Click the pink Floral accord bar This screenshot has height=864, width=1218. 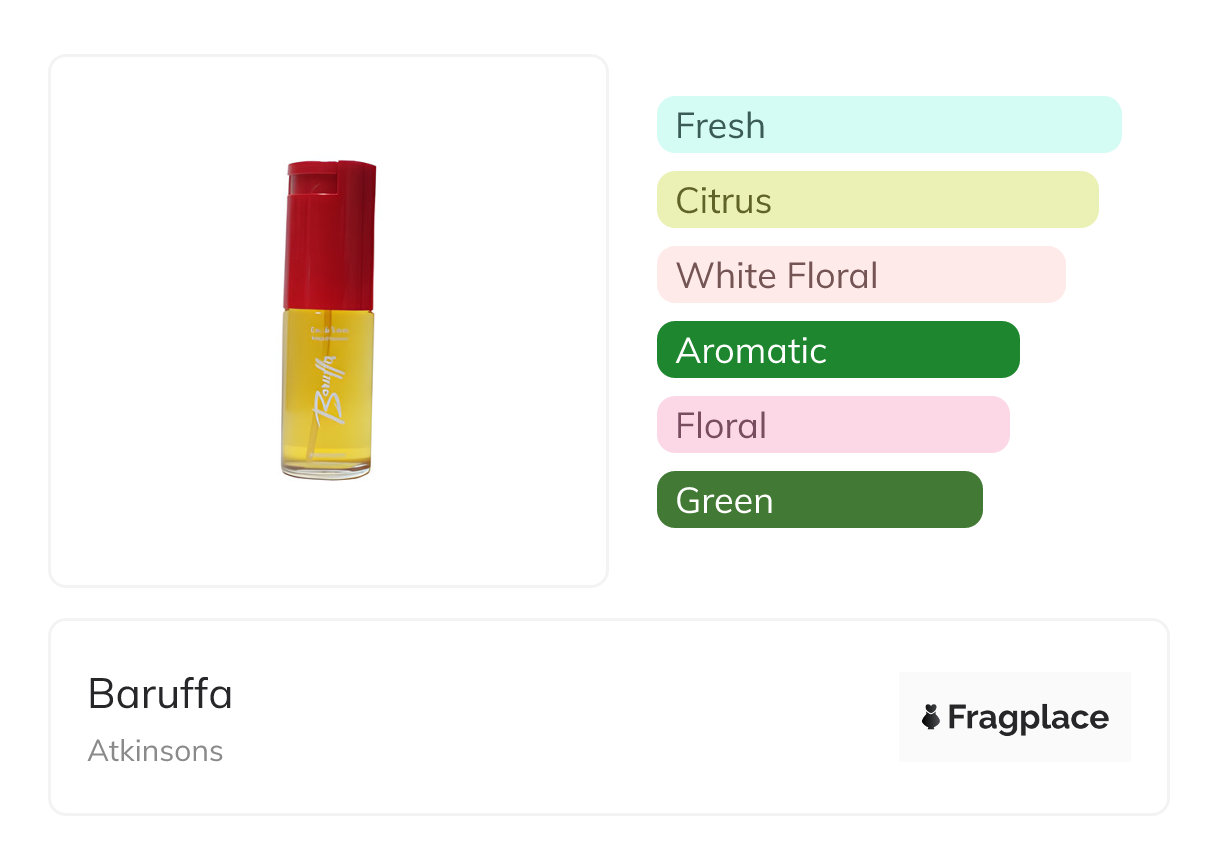coord(833,425)
